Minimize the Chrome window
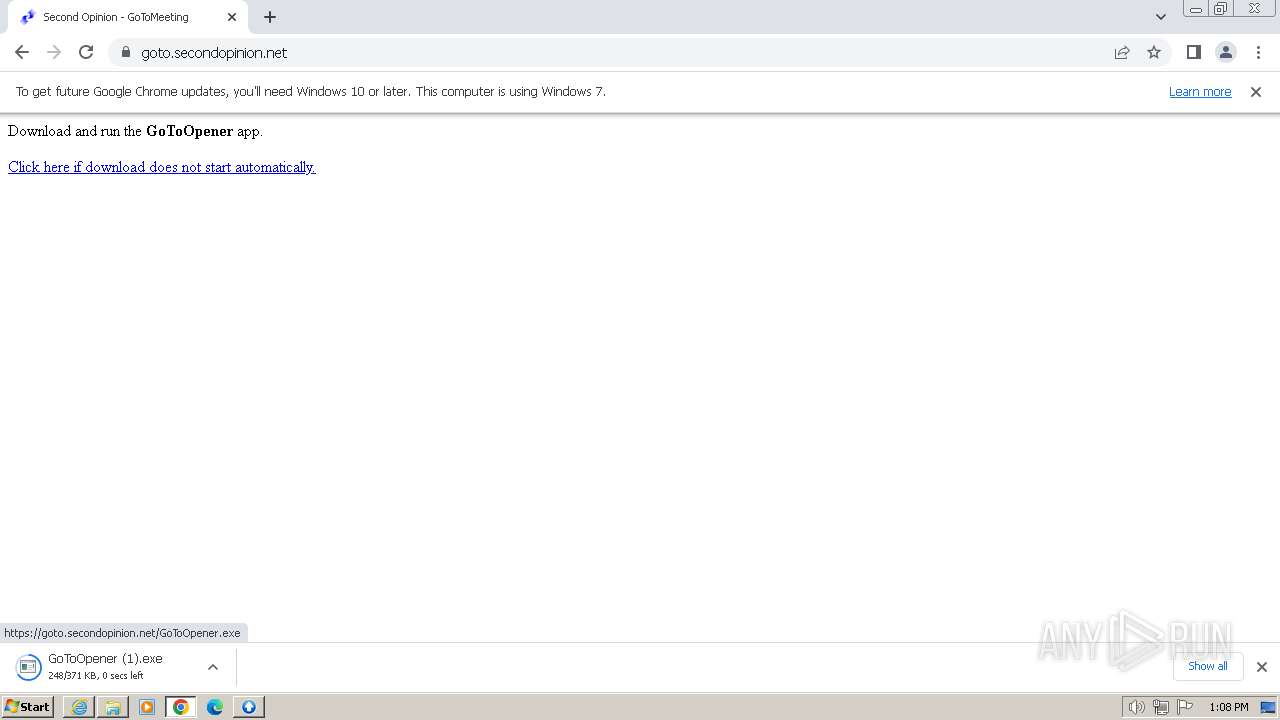 [x=1195, y=9]
